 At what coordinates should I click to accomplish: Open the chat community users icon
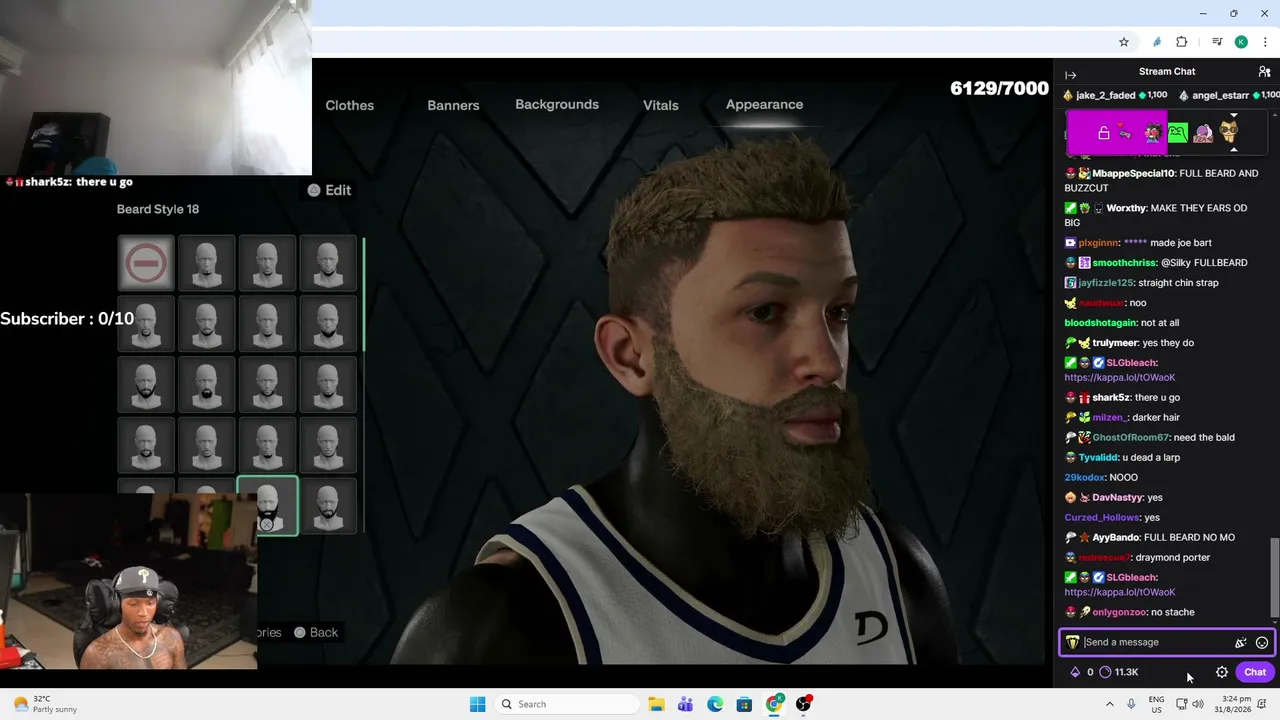click(1264, 72)
